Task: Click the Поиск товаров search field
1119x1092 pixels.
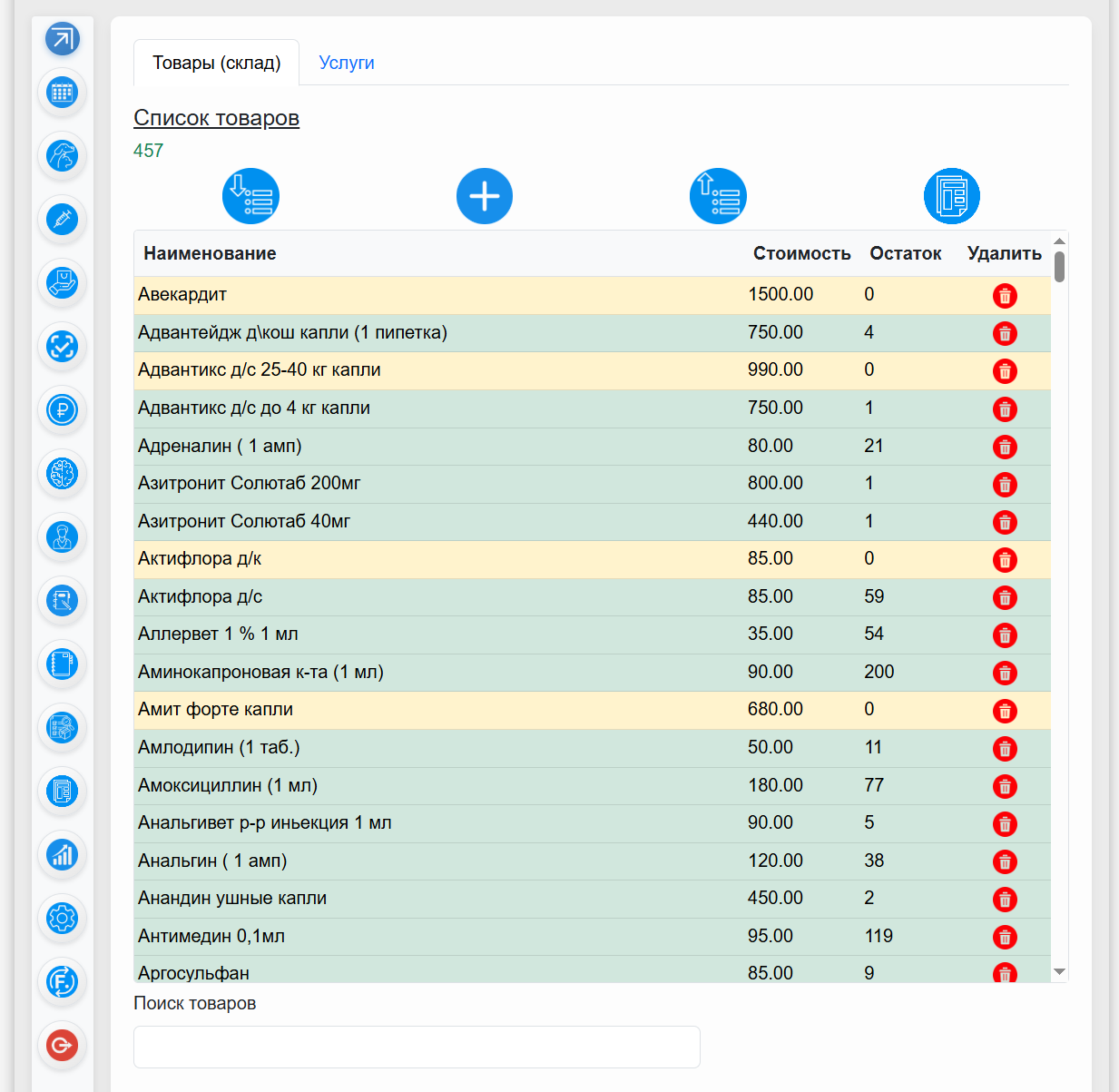Action: point(417,1047)
